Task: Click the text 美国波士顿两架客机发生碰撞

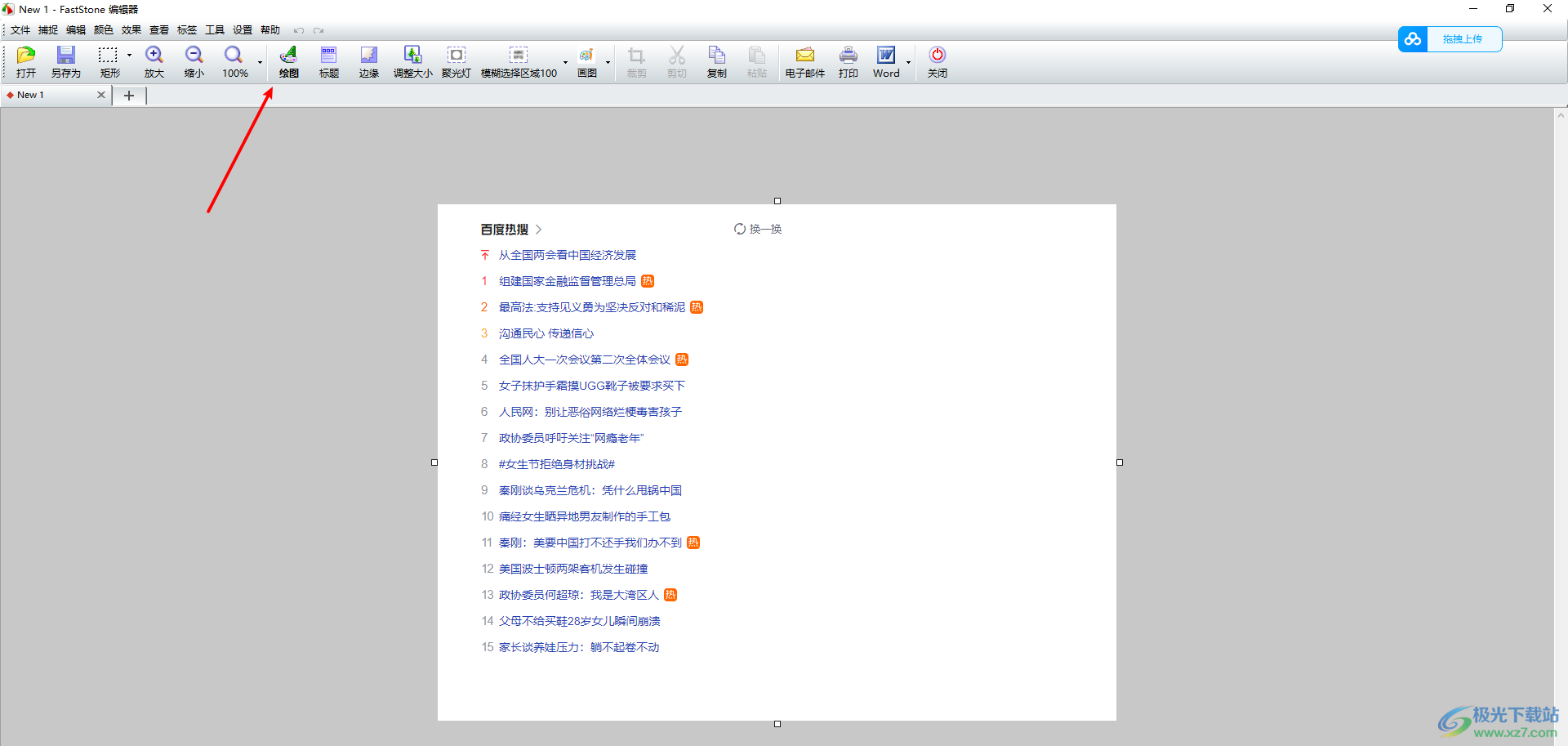Action: point(573,569)
